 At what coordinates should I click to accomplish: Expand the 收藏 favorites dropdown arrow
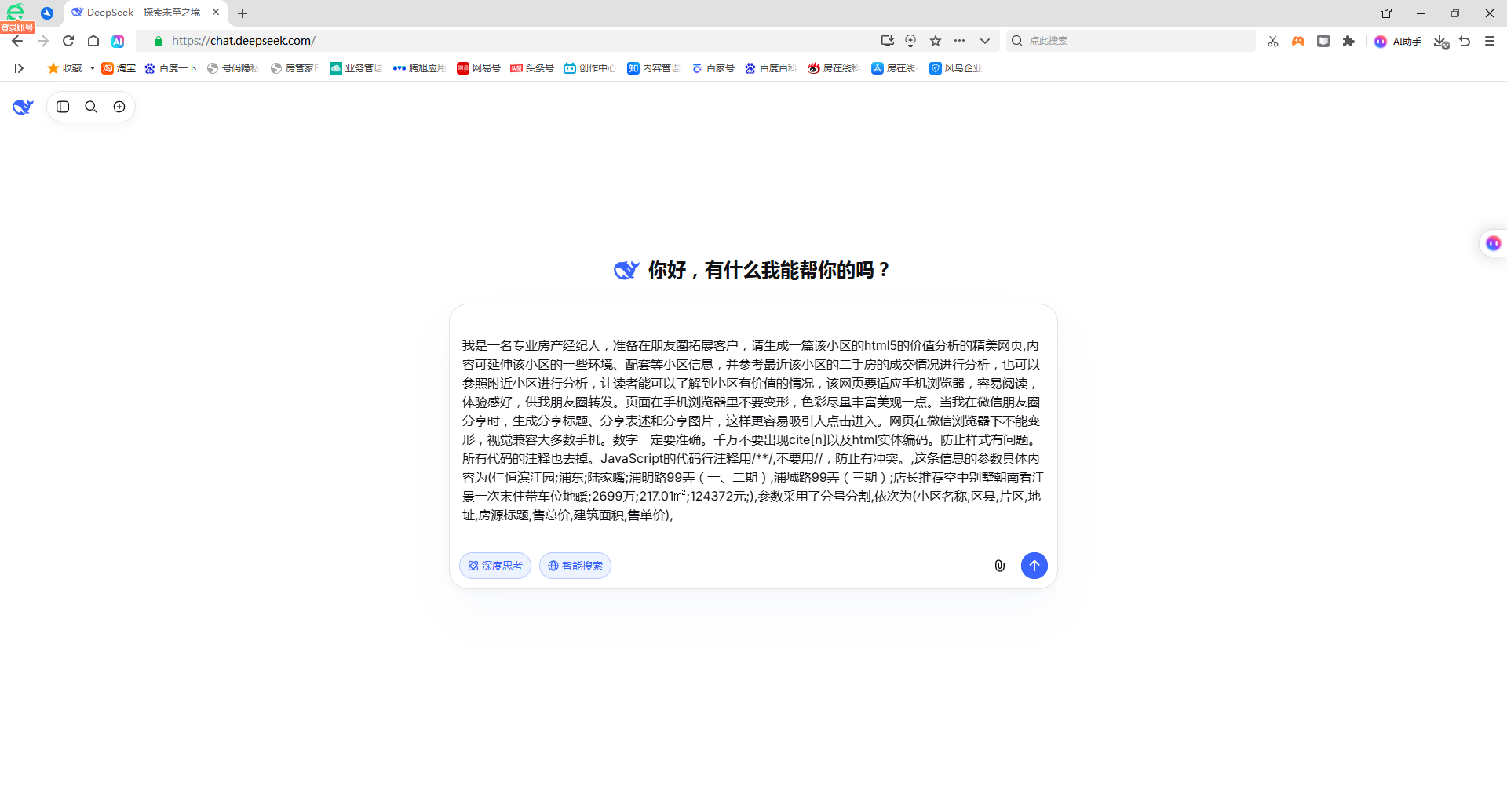[x=93, y=68]
